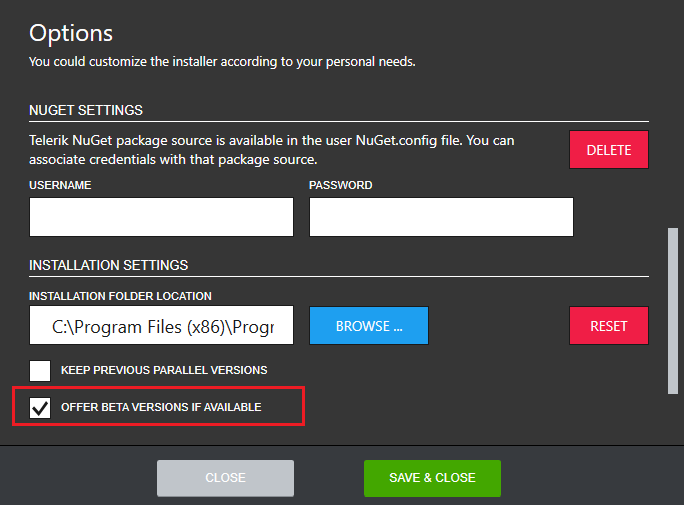This screenshot has width=684, height=505.
Task: Click the Options heading
Action: coord(71,33)
